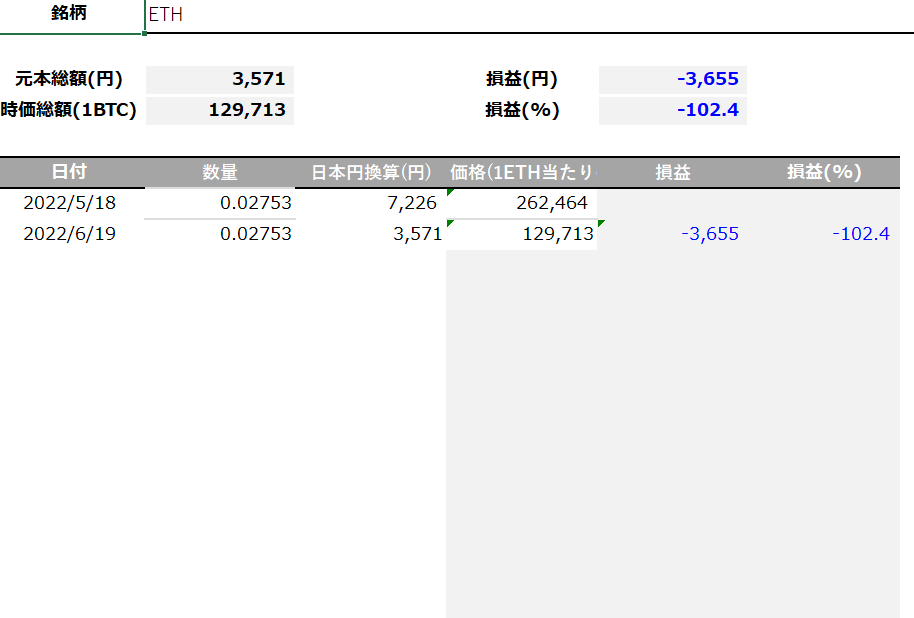Image resolution: width=914 pixels, height=618 pixels.
Task: Click the -3,655 loss cell in 2022/6/19 row
Action: pyautogui.click(x=673, y=234)
